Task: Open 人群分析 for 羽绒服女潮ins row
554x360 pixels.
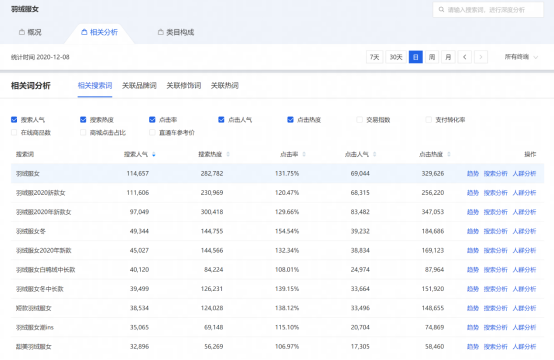Action: click(524, 327)
